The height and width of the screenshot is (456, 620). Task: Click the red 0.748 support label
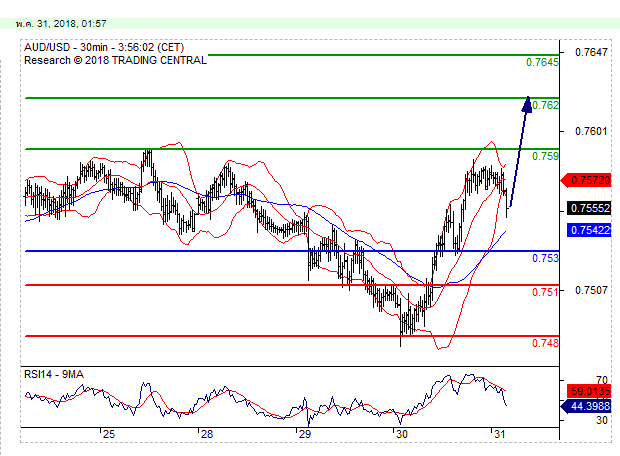click(x=545, y=343)
